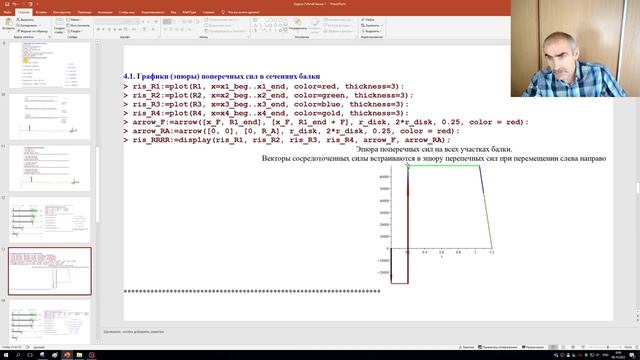
Task: Click the Cut (Вырезать) command
Action: [25, 20]
